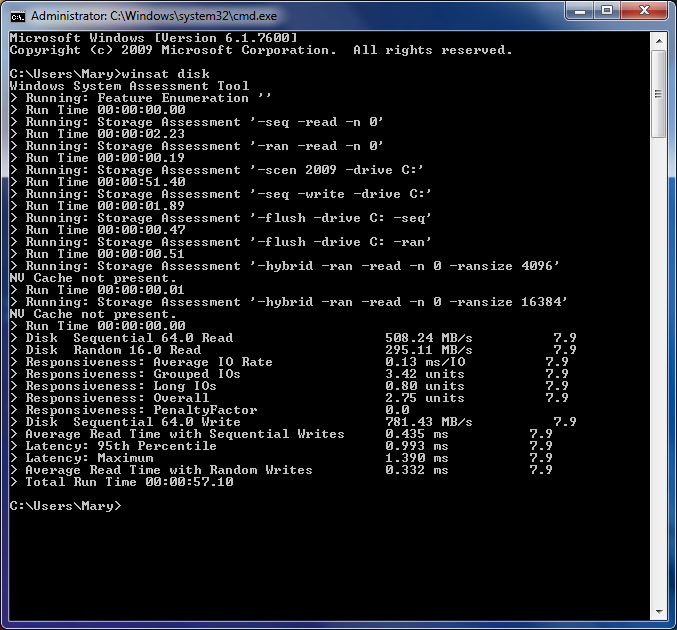Maximize the Command Prompt window

pyautogui.click(x=607, y=11)
